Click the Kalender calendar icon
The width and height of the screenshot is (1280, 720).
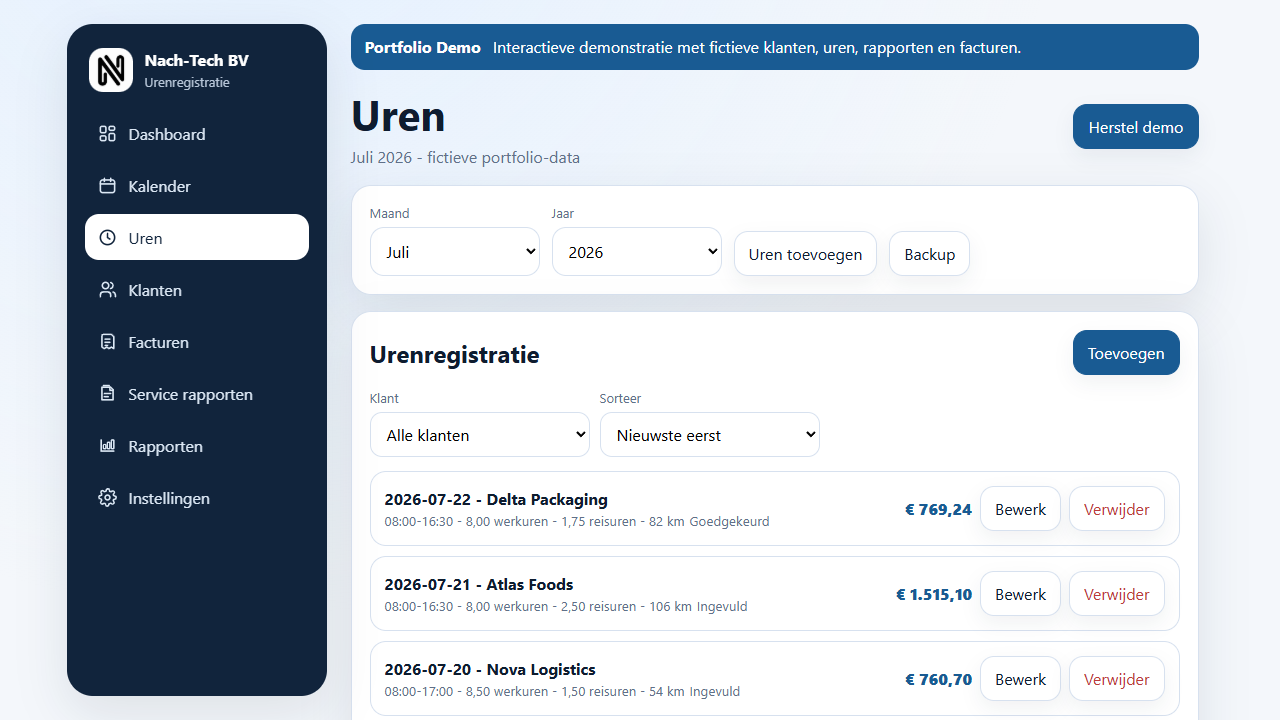tap(107, 186)
